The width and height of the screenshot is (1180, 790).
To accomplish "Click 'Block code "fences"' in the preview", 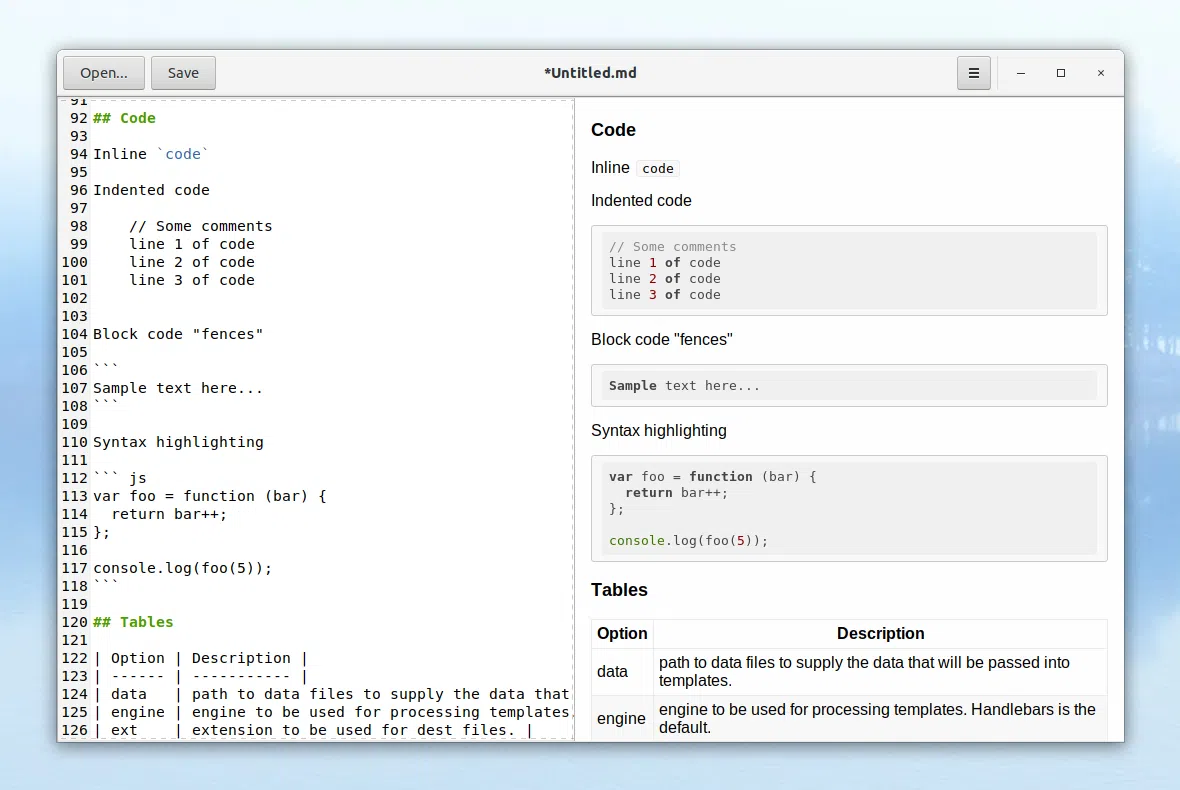I will [x=661, y=340].
